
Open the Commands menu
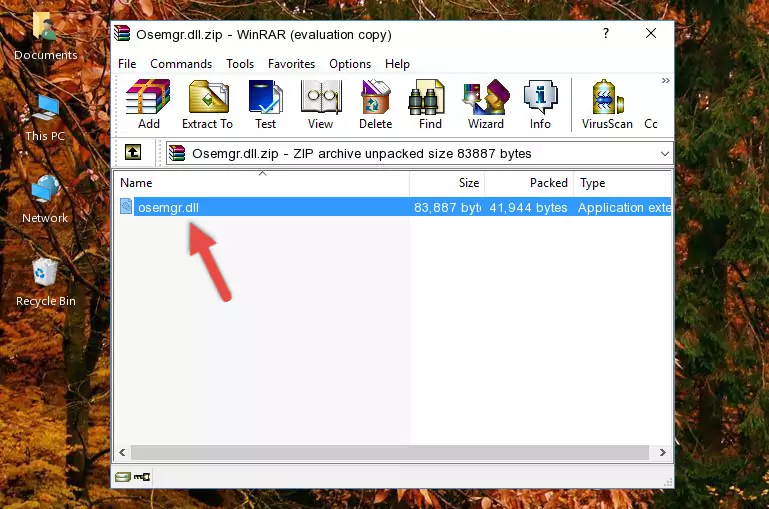[x=181, y=64]
